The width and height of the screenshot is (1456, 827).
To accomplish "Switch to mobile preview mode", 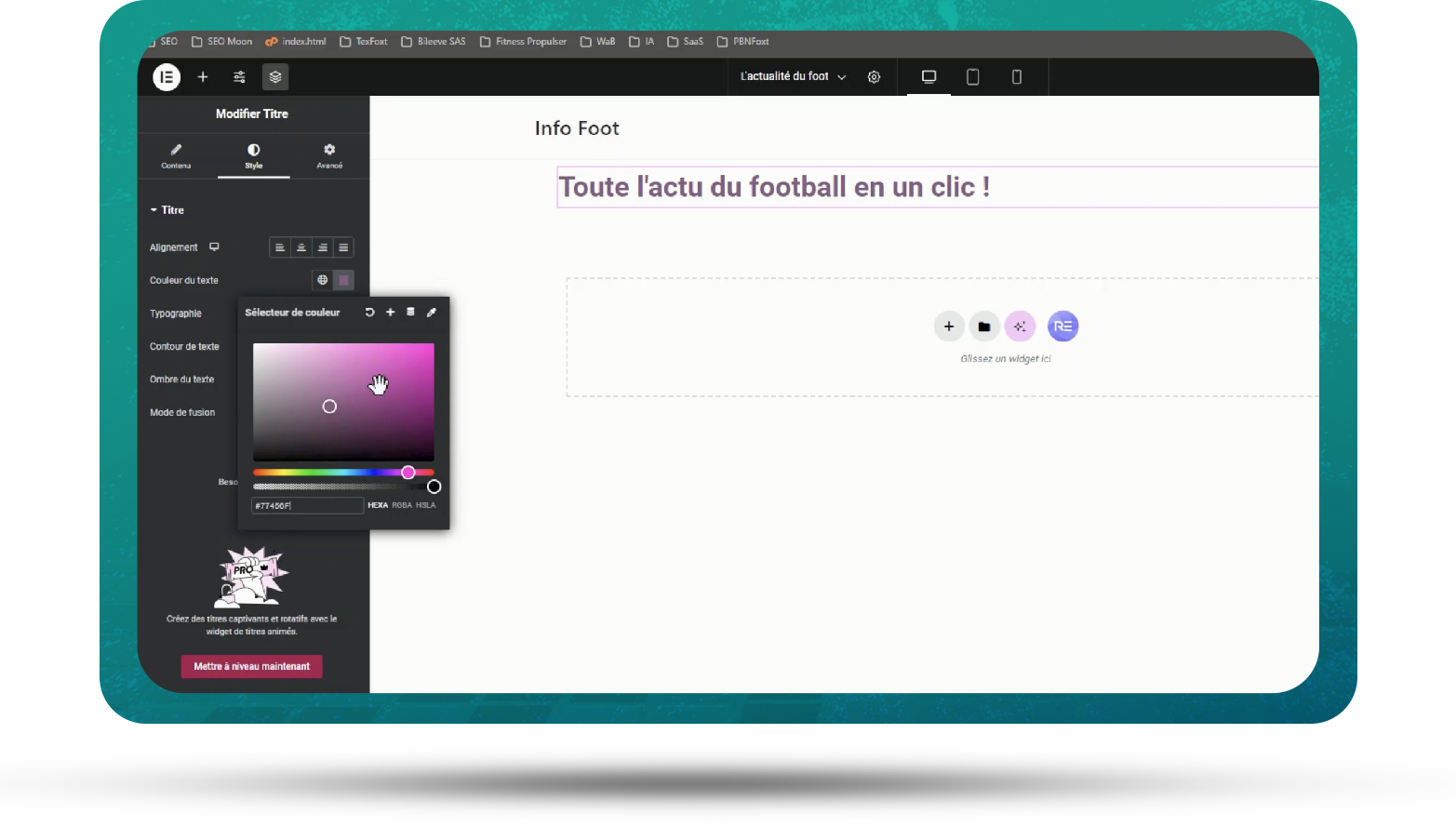I will (x=1017, y=76).
